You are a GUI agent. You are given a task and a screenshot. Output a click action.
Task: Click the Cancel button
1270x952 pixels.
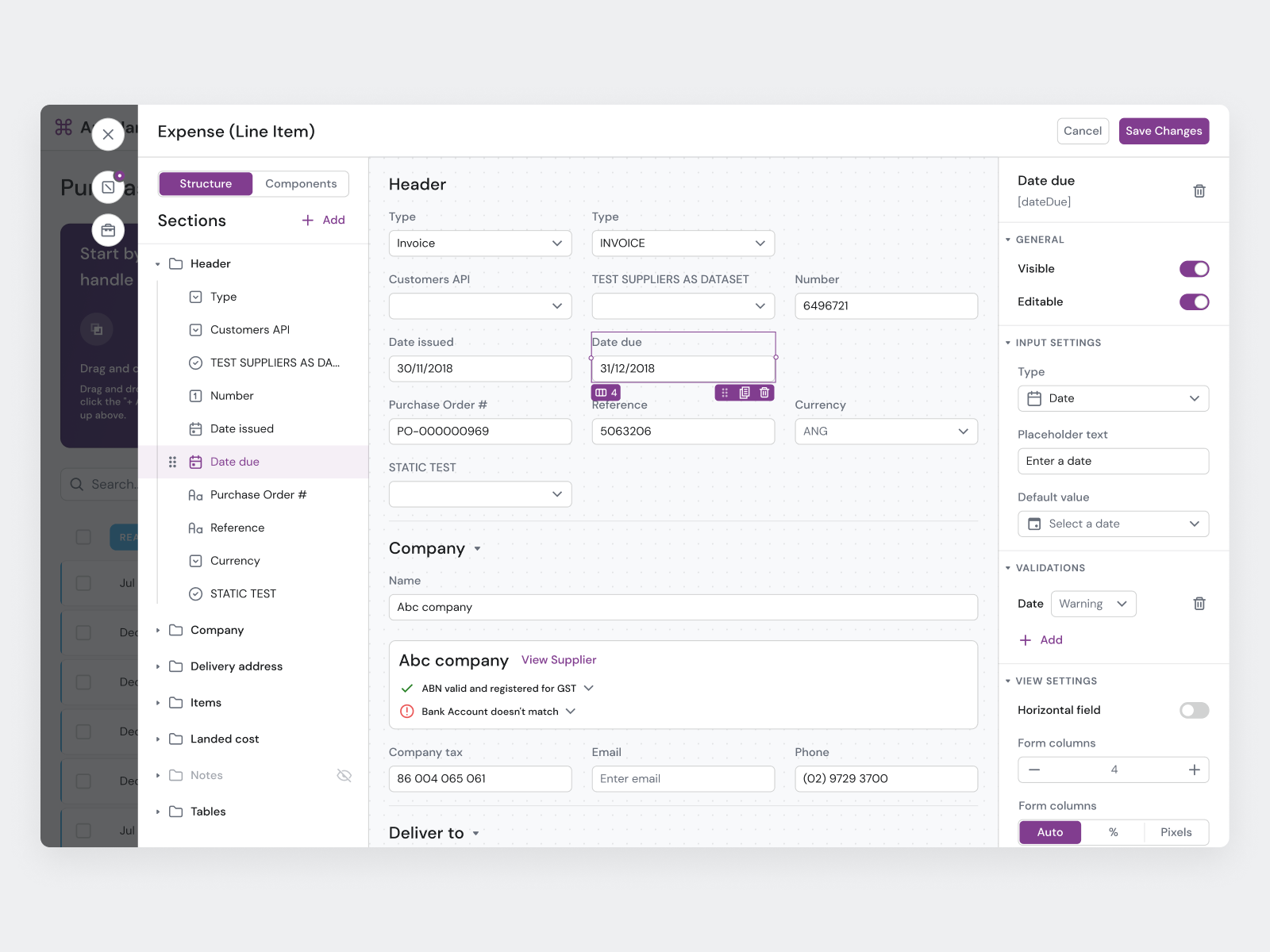[x=1083, y=131]
